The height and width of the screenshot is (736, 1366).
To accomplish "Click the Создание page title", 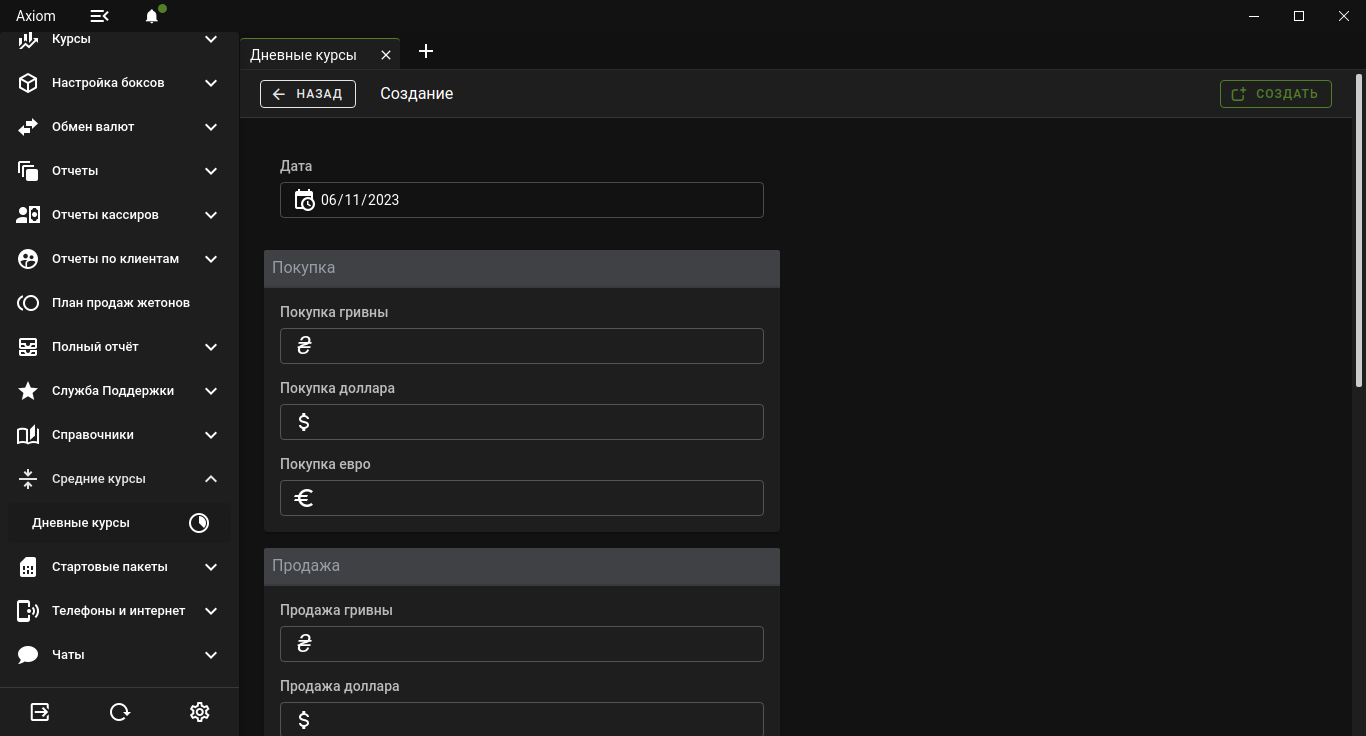I will (417, 94).
